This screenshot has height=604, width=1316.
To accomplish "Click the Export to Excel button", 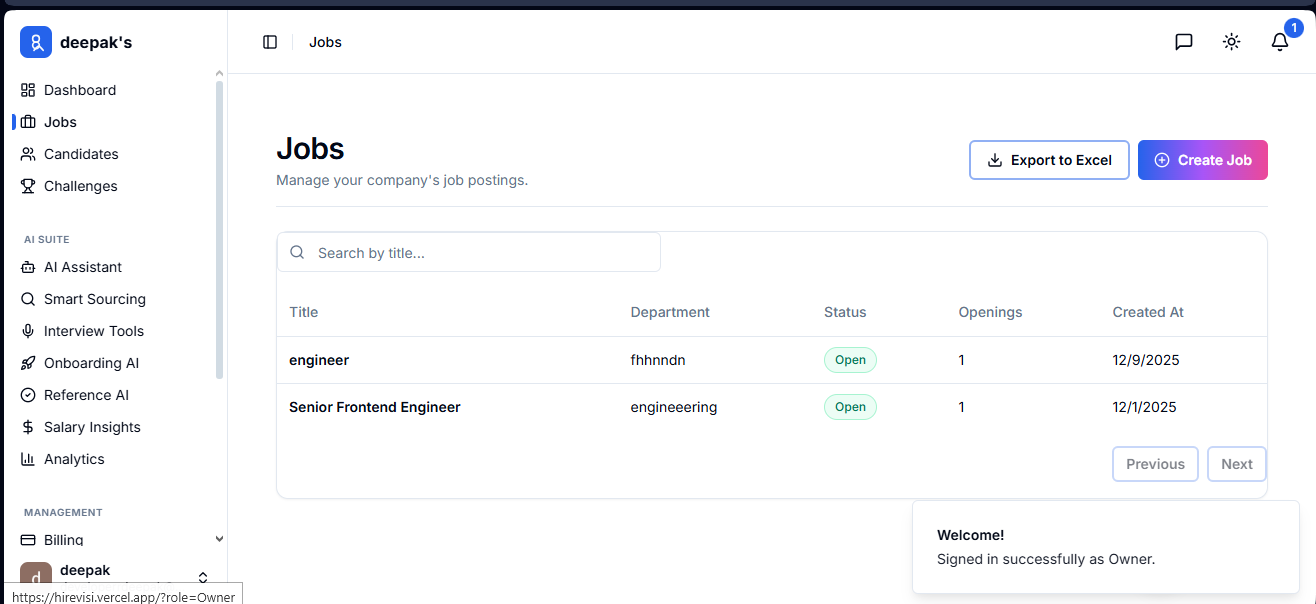I will coord(1049,160).
